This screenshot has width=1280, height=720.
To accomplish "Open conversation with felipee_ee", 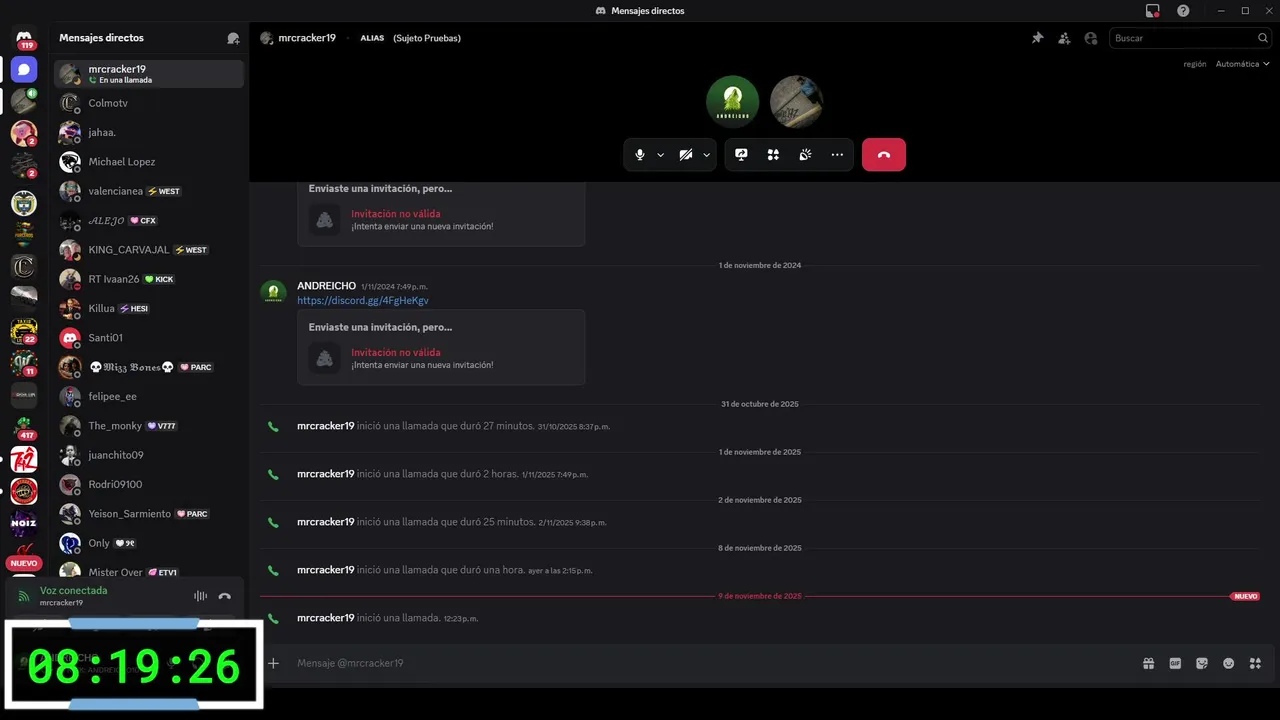I will tap(149, 396).
